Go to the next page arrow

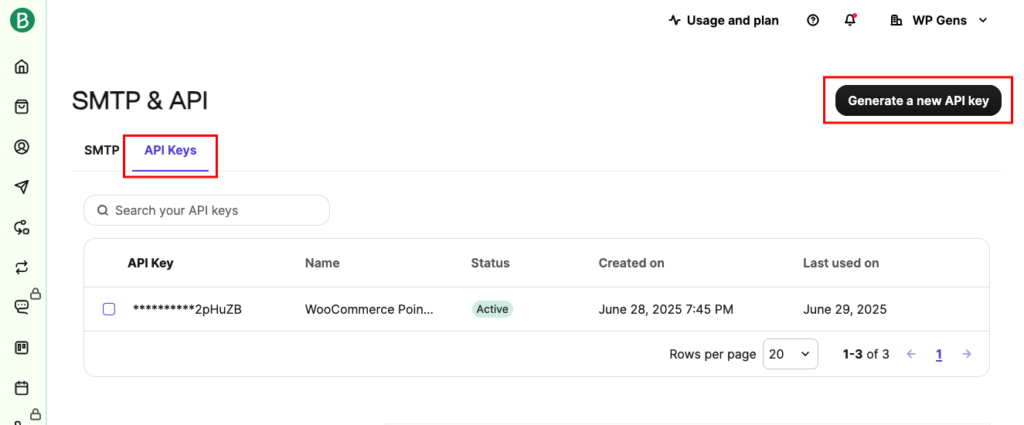pyautogui.click(x=967, y=354)
